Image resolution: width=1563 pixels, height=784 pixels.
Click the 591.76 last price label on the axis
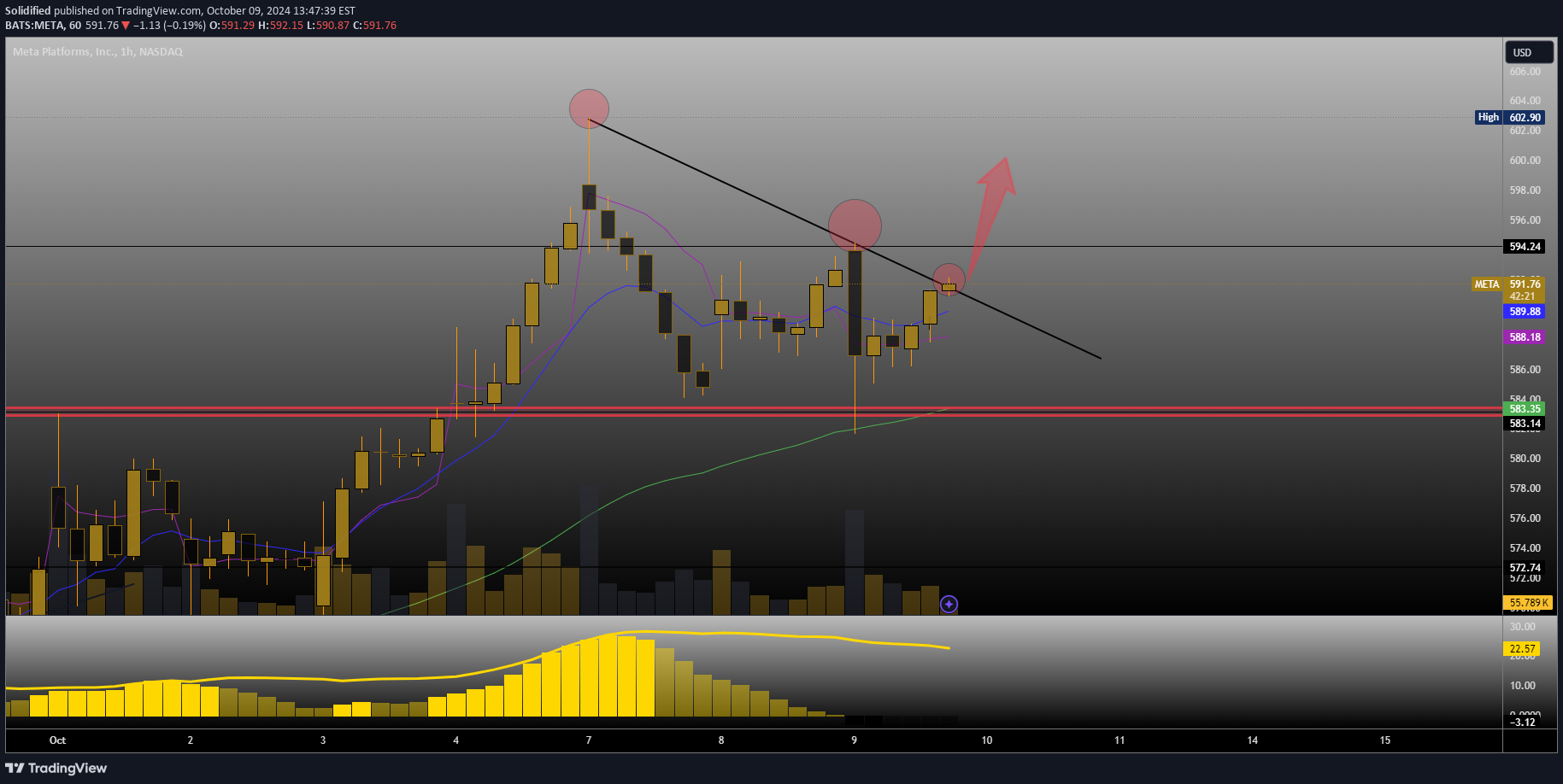point(1525,284)
